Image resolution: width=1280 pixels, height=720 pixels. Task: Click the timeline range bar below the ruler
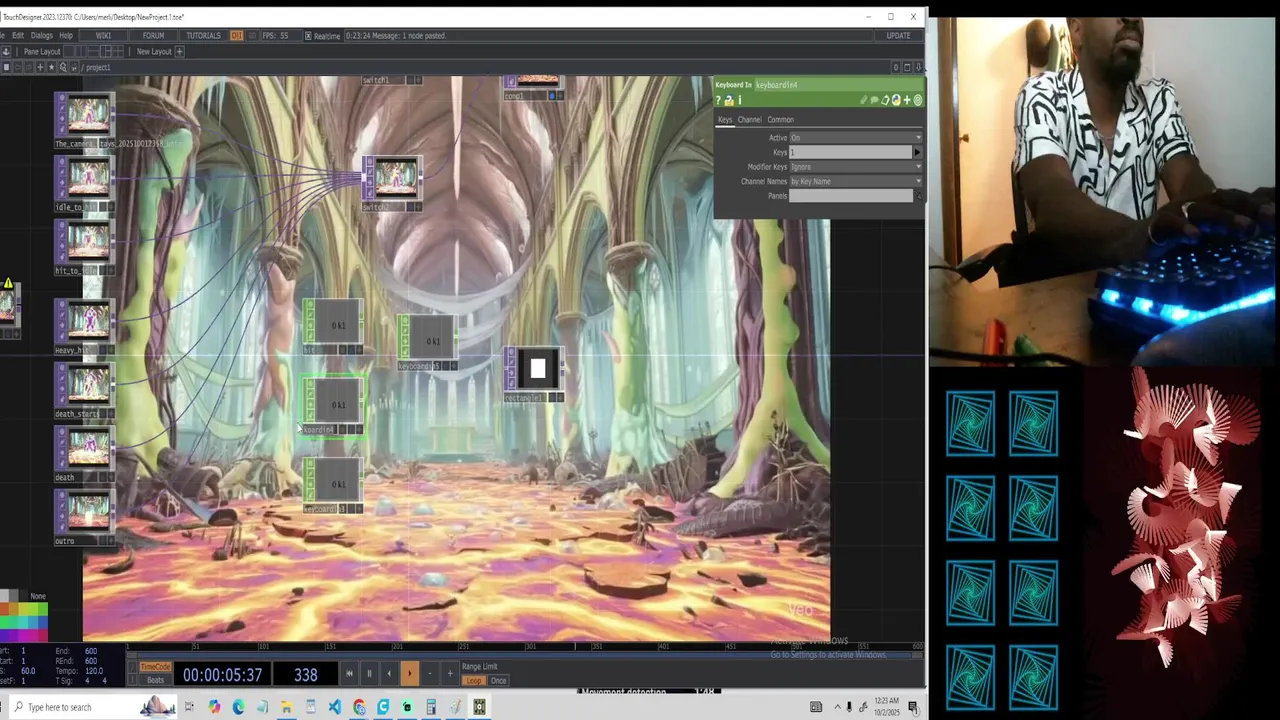tap(524, 656)
